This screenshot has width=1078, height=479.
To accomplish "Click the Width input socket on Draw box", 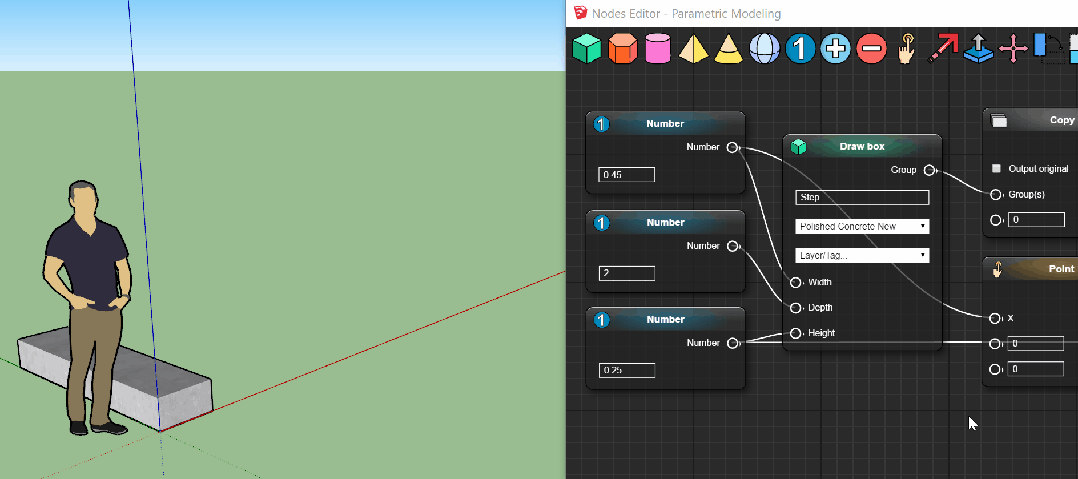I will tap(796, 282).
